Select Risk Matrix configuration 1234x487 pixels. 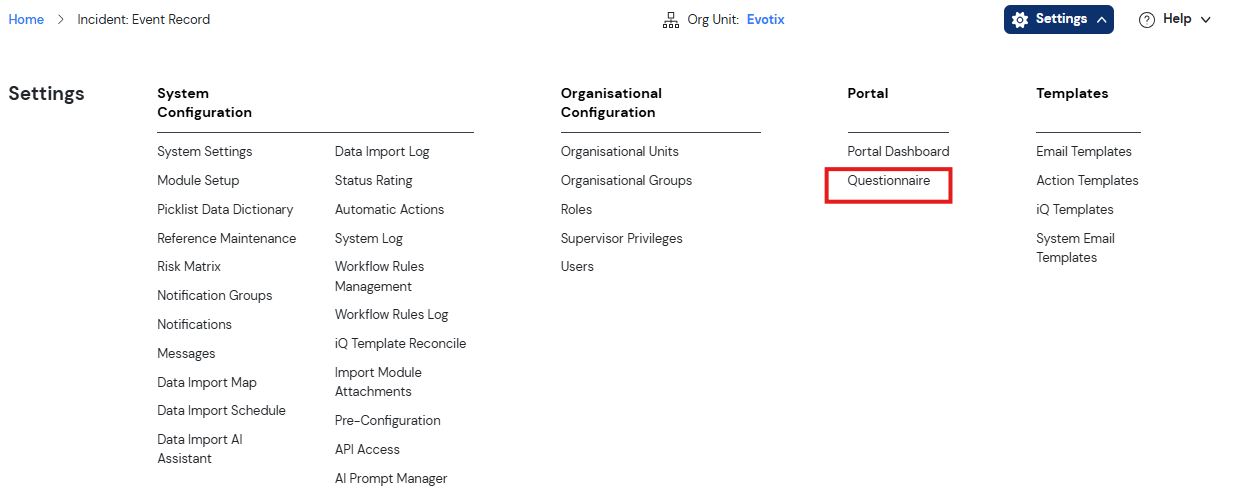coord(189,267)
